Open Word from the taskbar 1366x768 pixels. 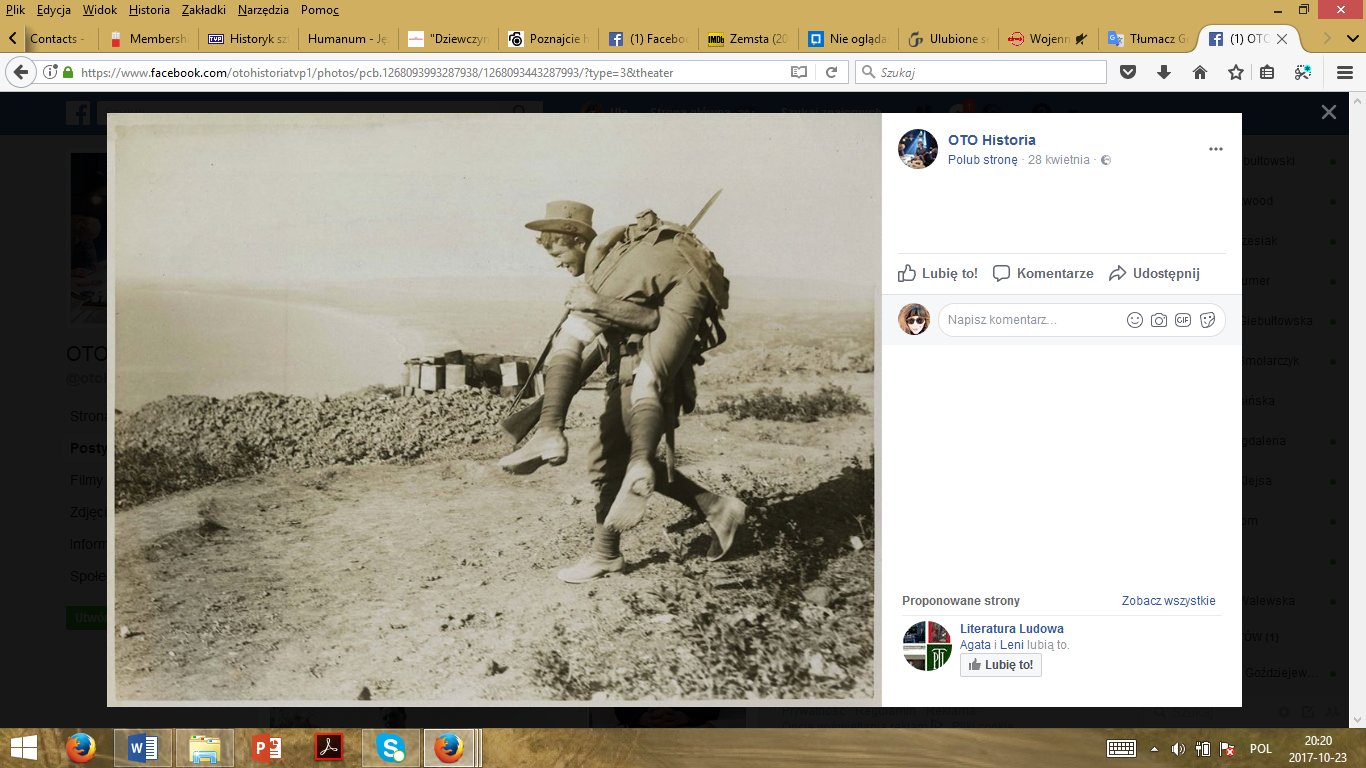[143, 748]
